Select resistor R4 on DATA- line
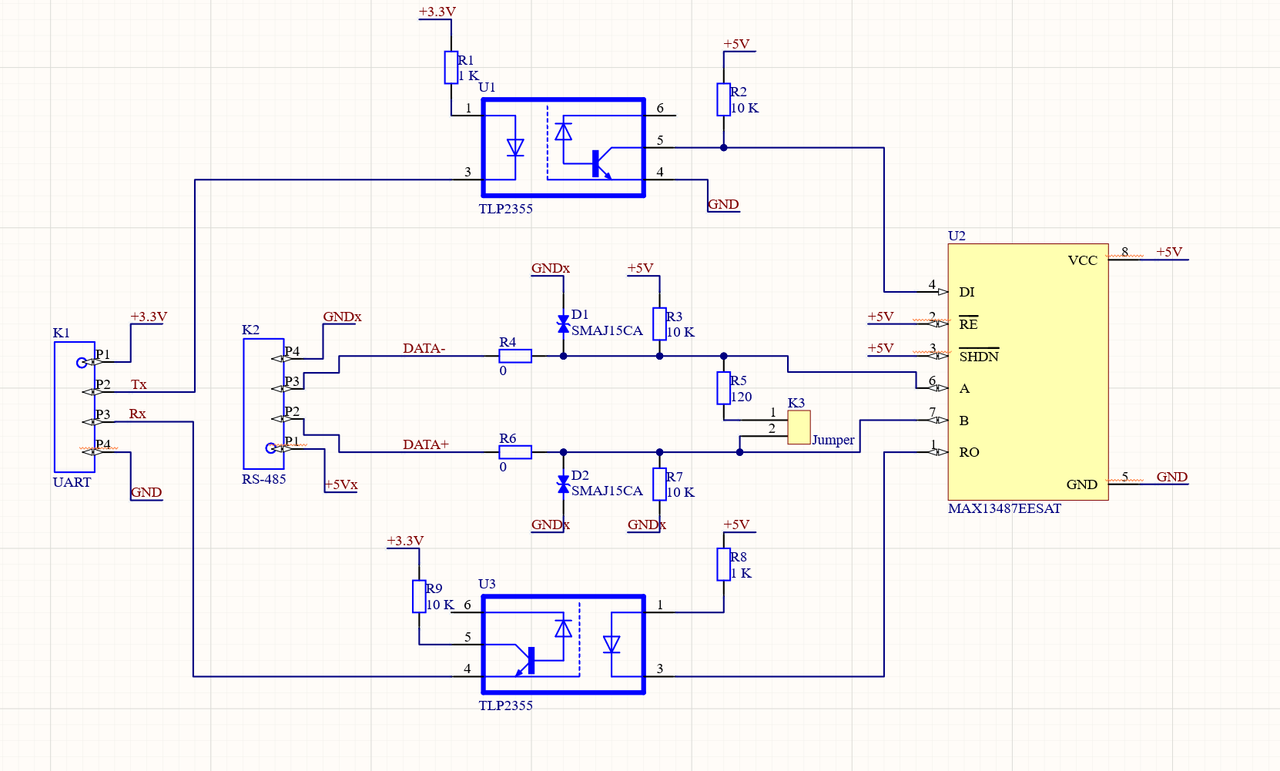1280x771 pixels. point(515,356)
